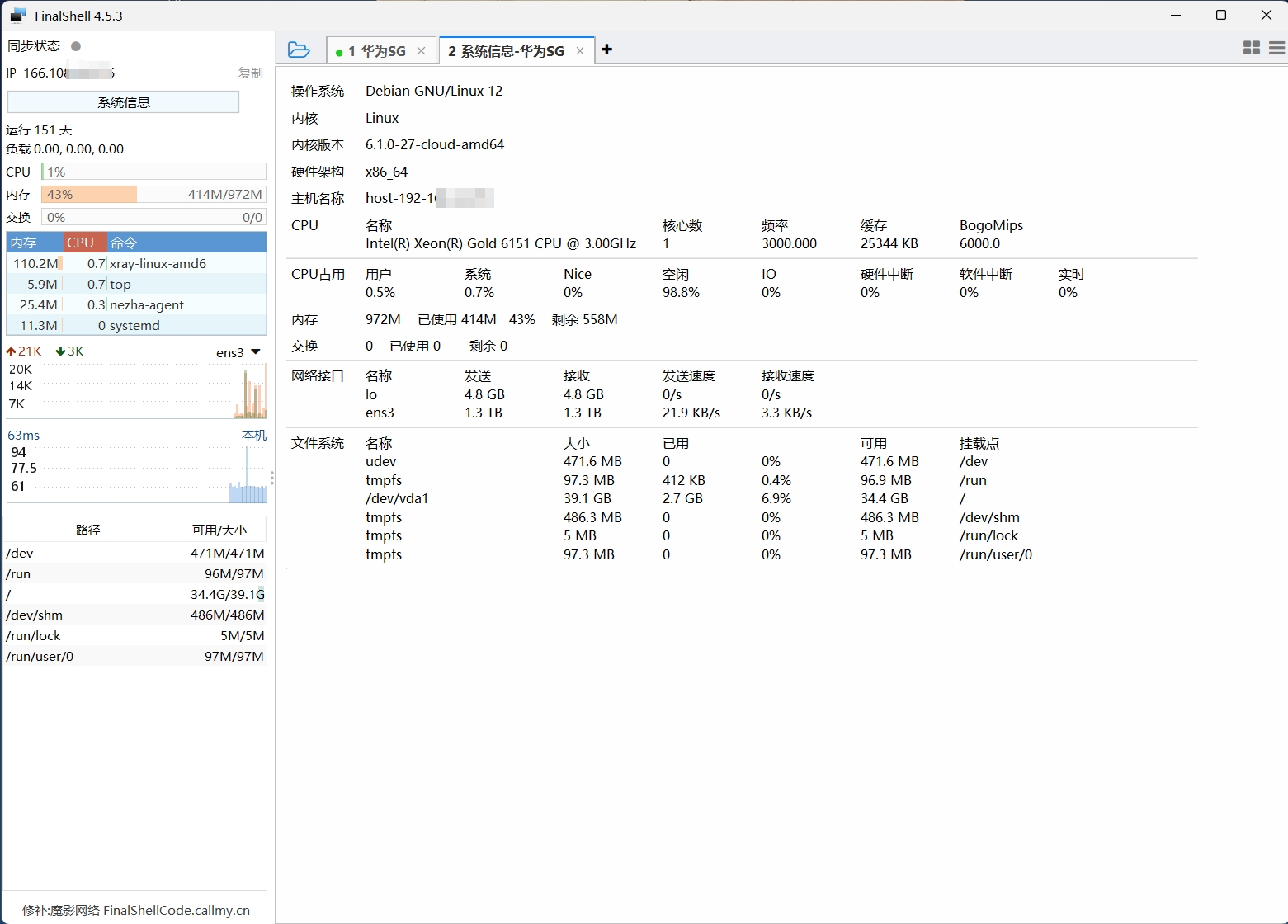Screen dimensions: 1288x924
Task: Switch to grid layout view icon
Action: tap(1251, 49)
